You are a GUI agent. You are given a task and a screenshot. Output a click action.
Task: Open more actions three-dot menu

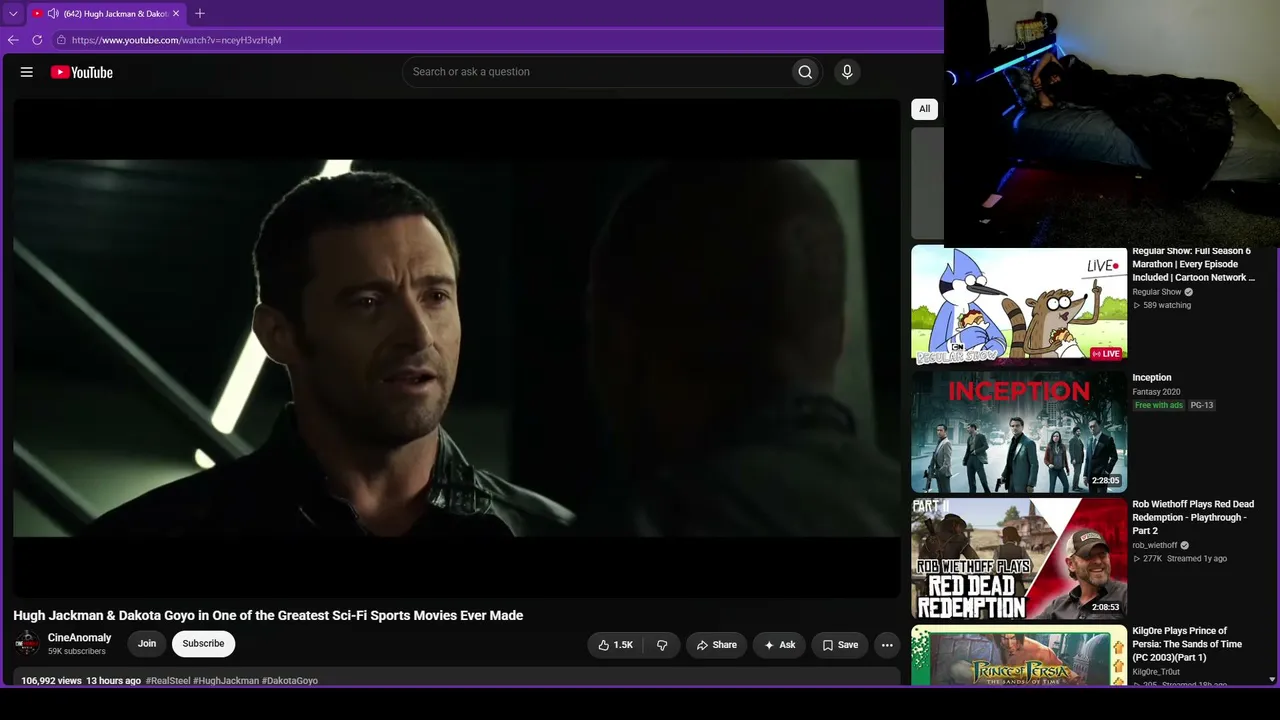point(887,645)
